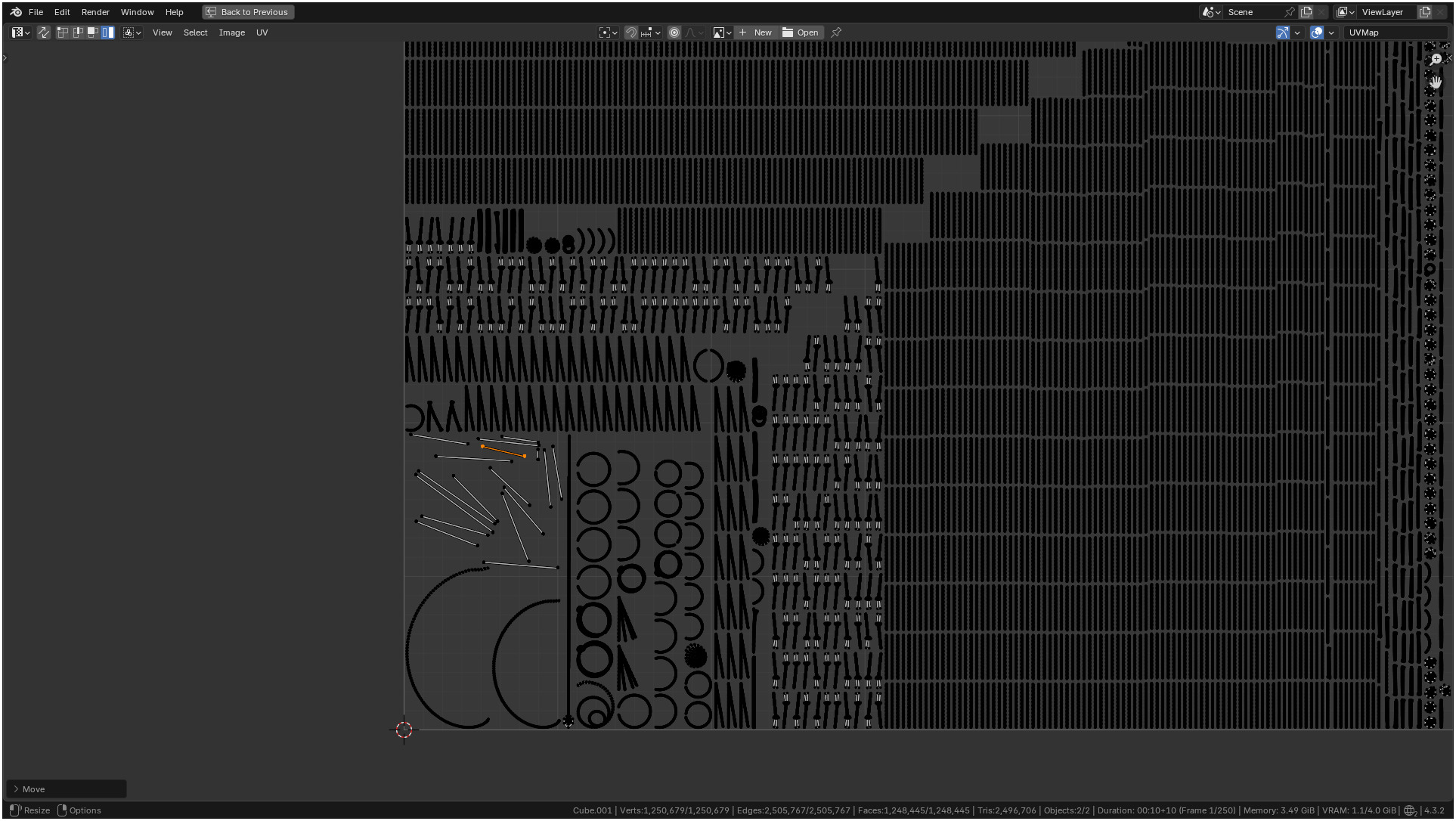This screenshot has height=821, width=1456.
Task: Open sticky selection mode dropdown
Action: (x=132, y=33)
